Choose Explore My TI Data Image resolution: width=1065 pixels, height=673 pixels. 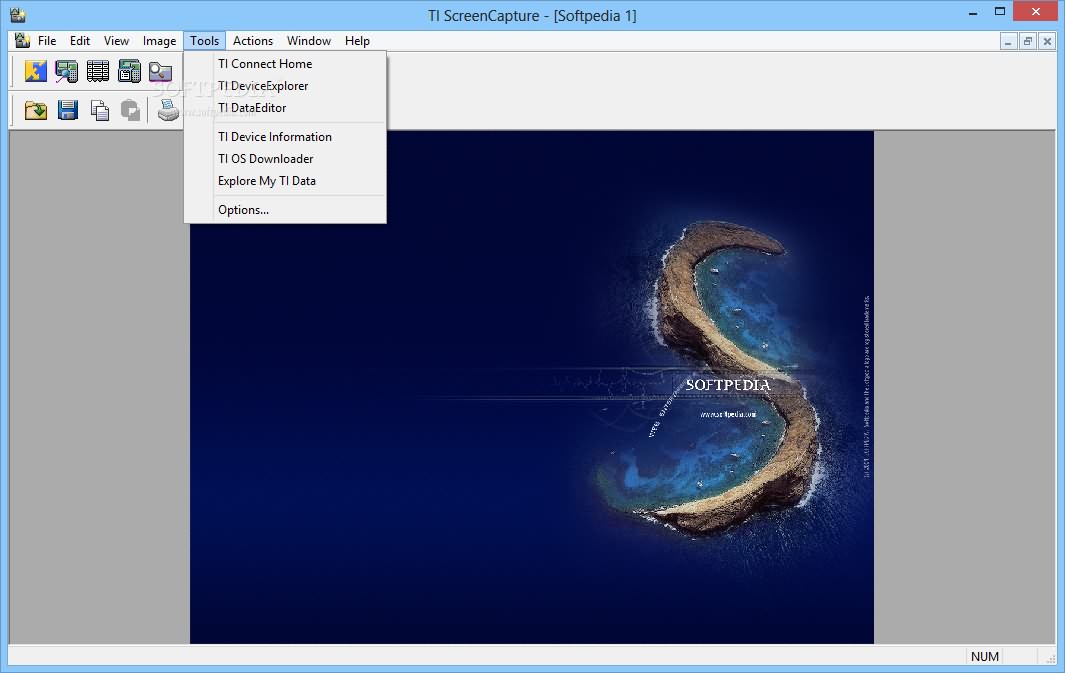pos(285,181)
